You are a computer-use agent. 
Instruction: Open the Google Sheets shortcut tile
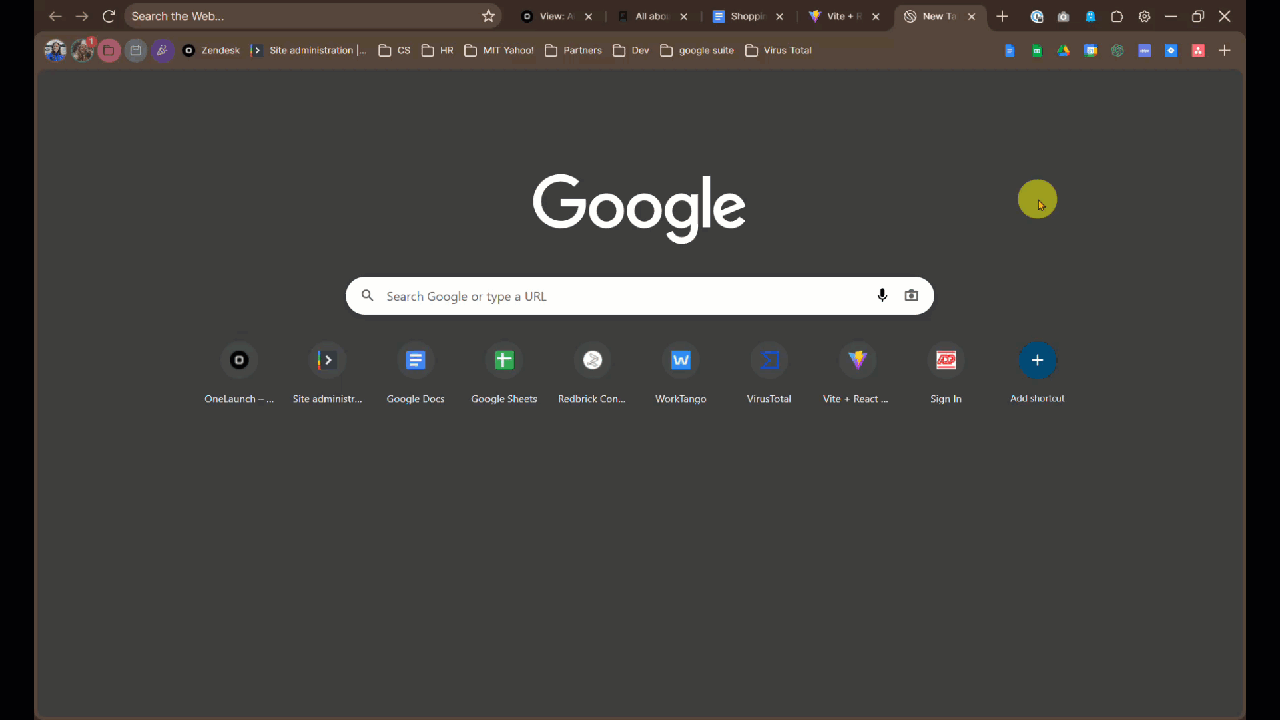pos(504,372)
